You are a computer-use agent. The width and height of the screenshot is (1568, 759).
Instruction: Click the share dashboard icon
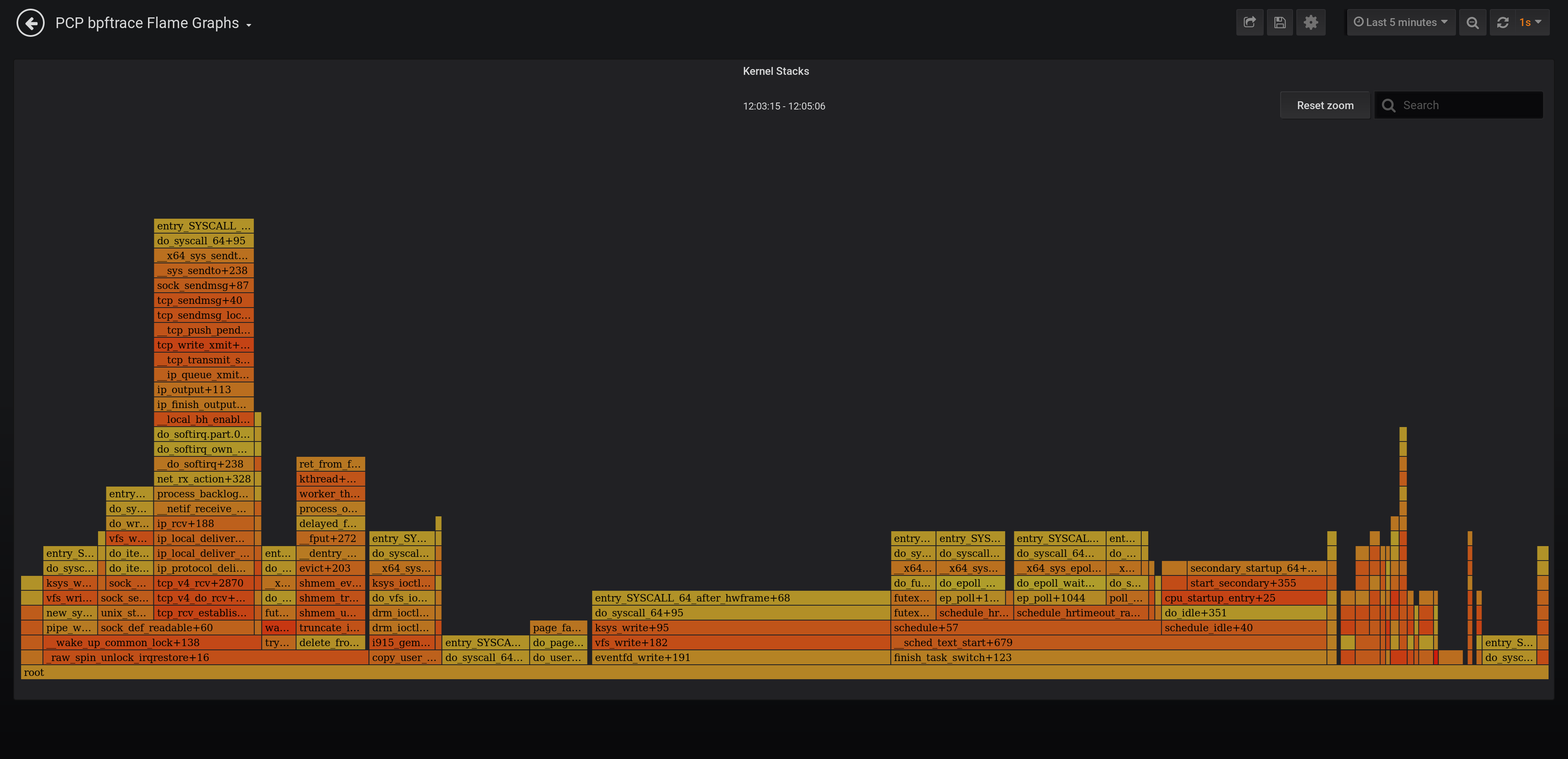(1250, 22)
